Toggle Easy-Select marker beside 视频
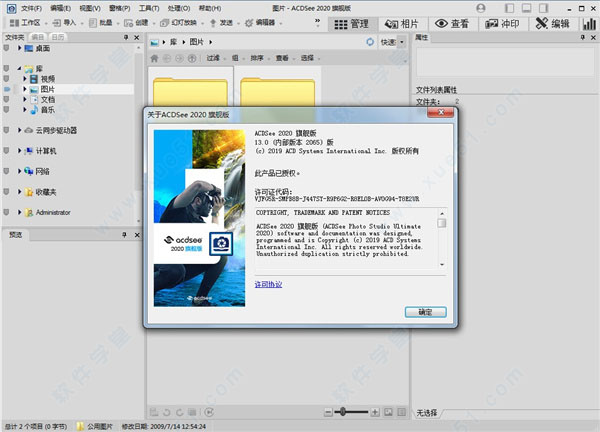The width and height of the screenshot is (600, 432). click(6, 79)
